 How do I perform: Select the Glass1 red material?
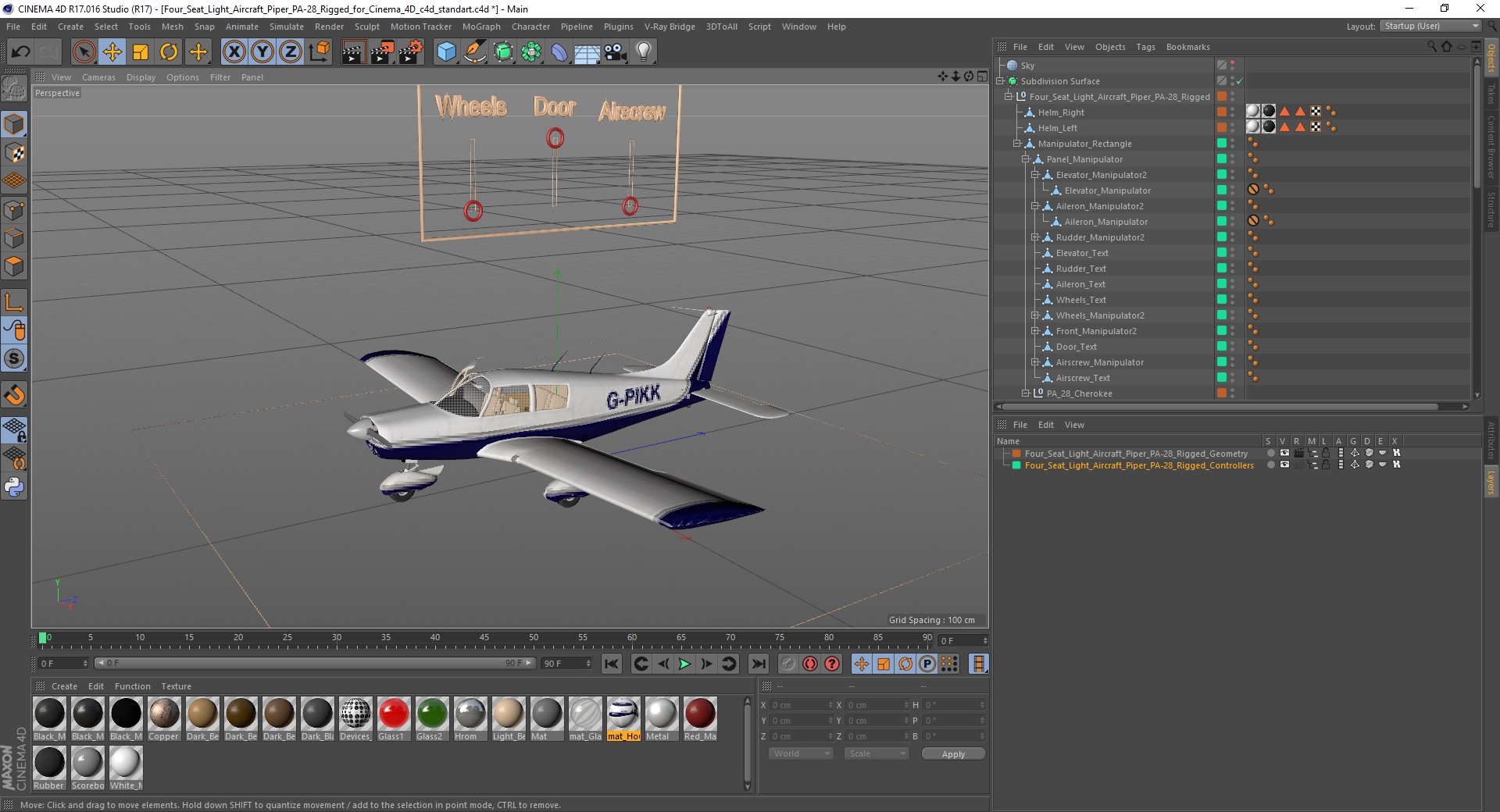[394, 719]
